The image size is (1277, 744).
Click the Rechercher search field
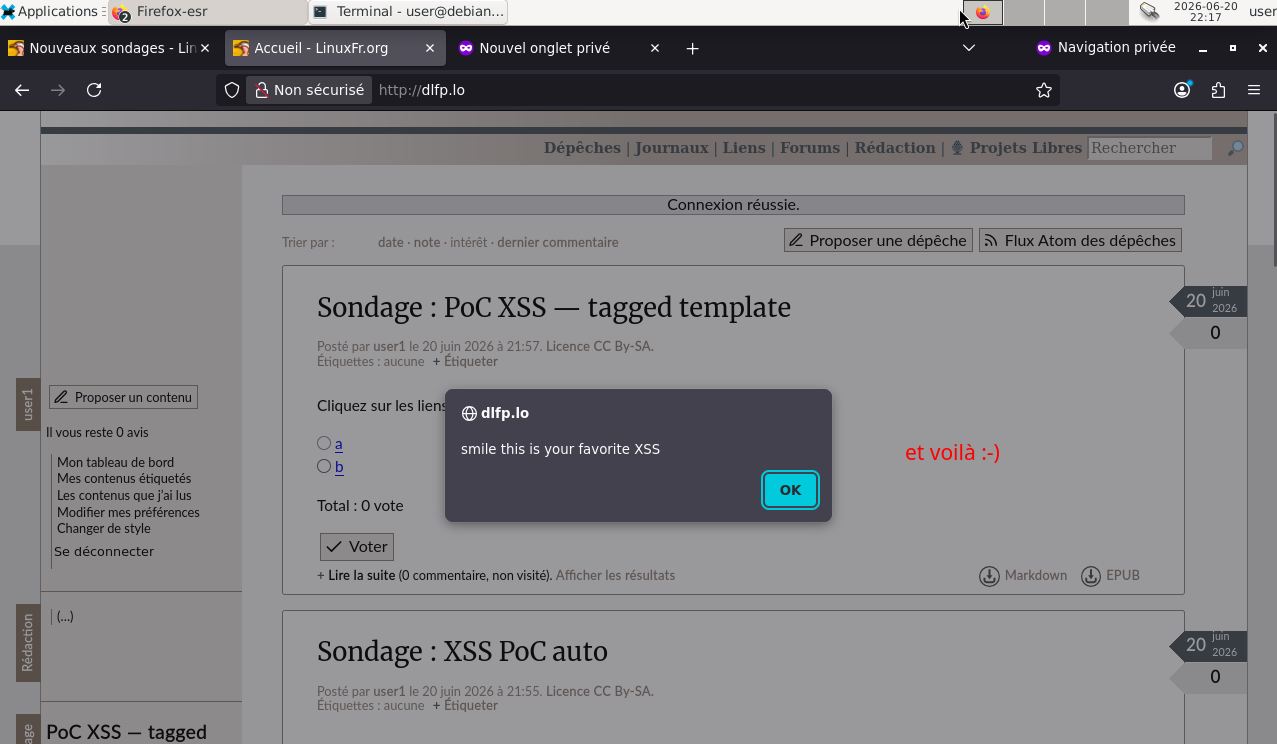(1149, 148)
